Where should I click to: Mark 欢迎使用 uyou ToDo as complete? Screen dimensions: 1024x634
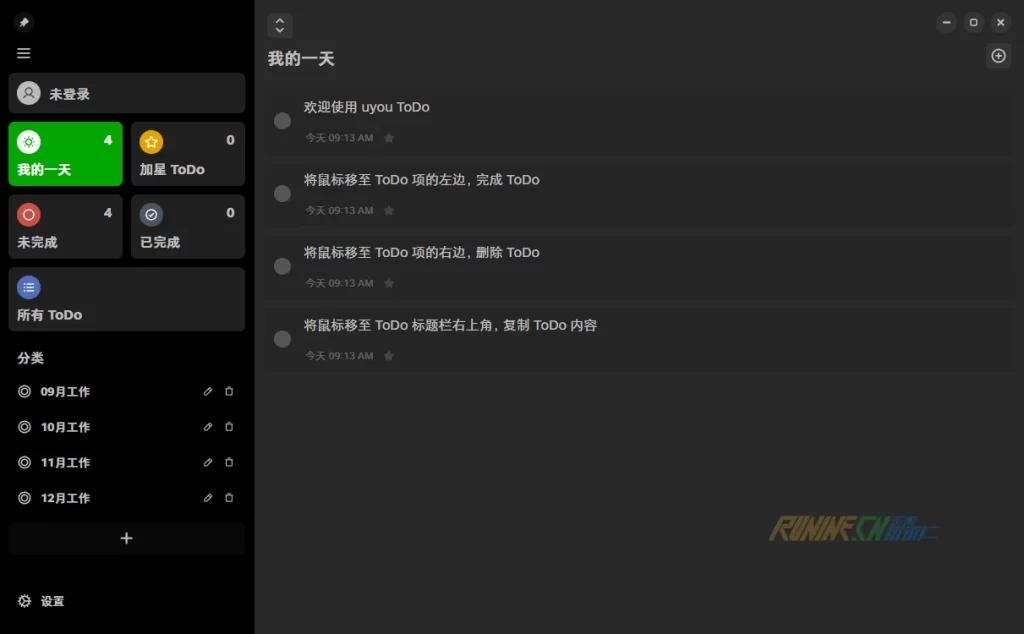[283, 121]
